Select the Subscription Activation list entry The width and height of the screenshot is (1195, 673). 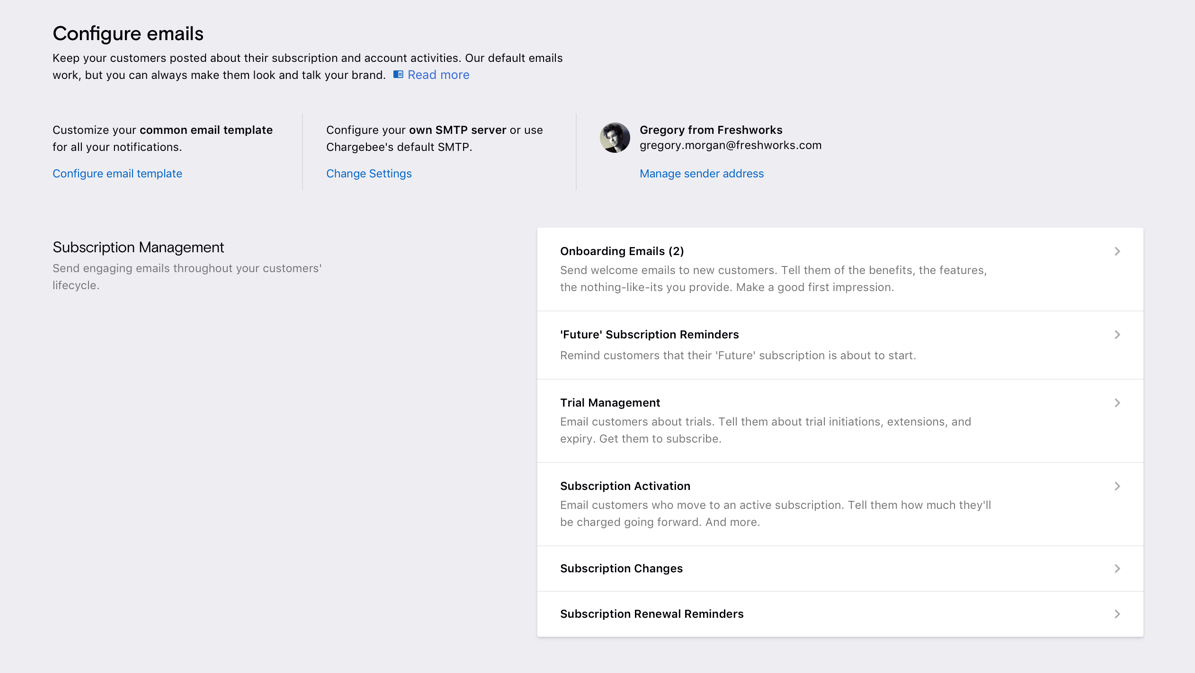[625, 486]
